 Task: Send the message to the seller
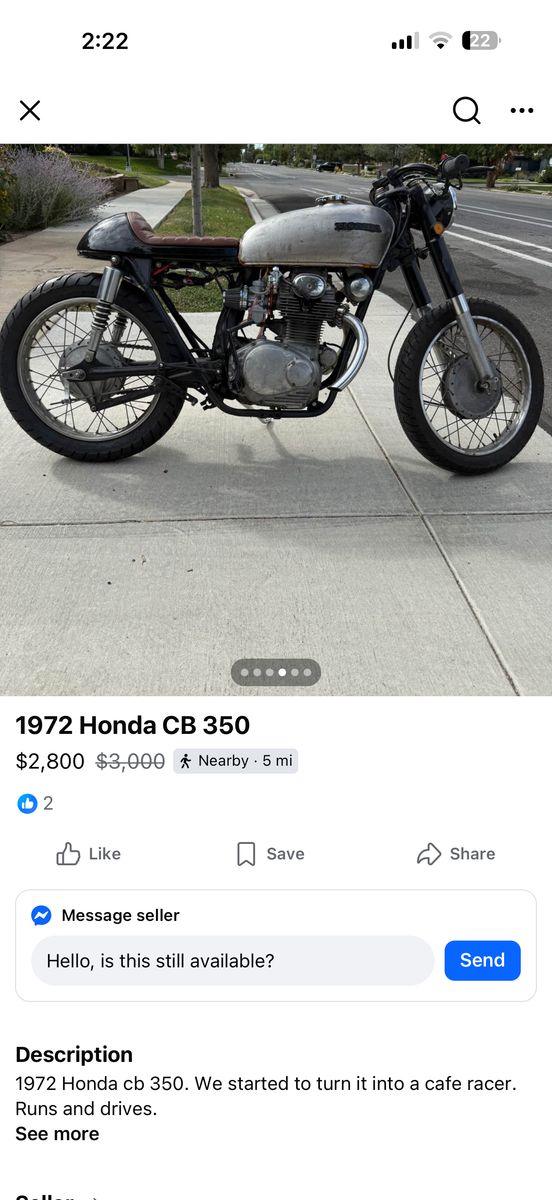click(x=482, y=960)
